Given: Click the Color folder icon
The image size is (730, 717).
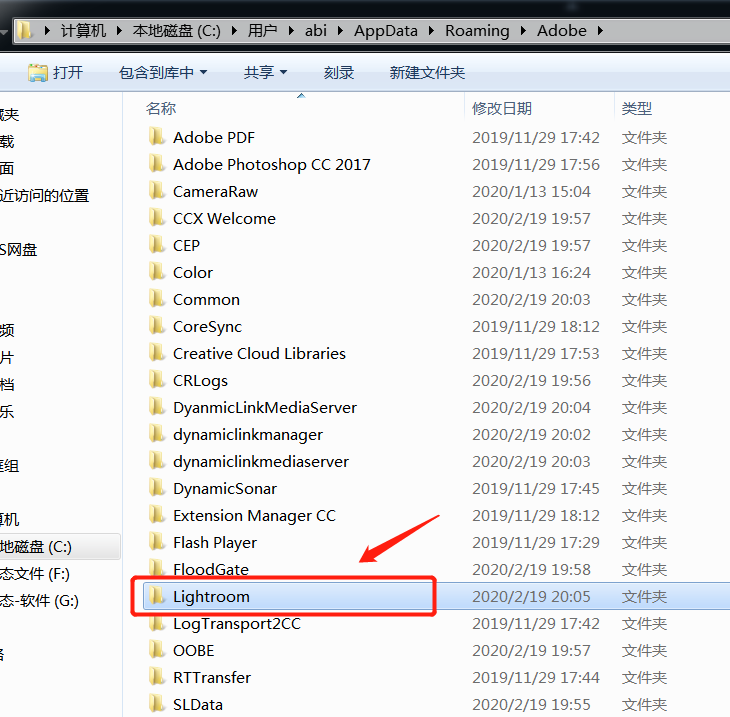Looking at the screenshot, I should 157,272.
